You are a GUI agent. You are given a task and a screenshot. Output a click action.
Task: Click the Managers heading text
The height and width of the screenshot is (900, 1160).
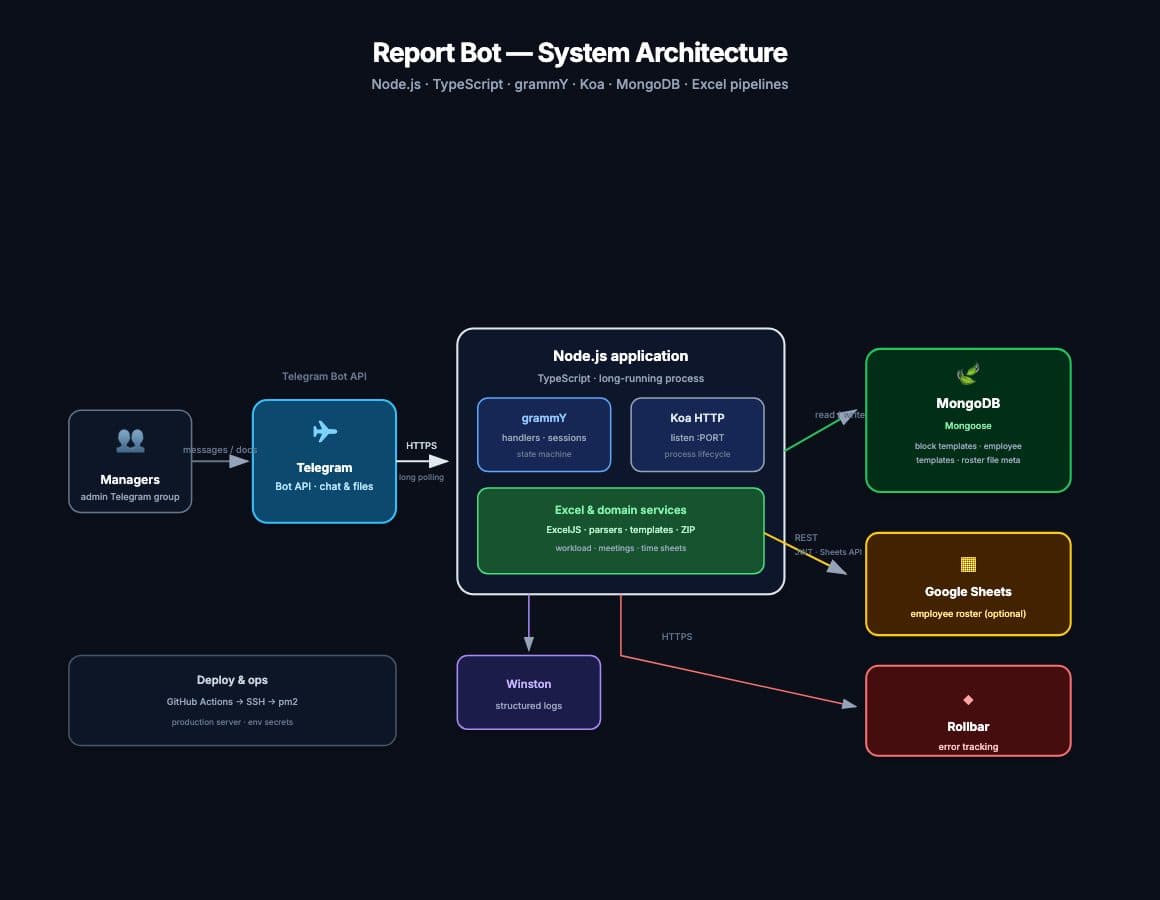[130, 480]
